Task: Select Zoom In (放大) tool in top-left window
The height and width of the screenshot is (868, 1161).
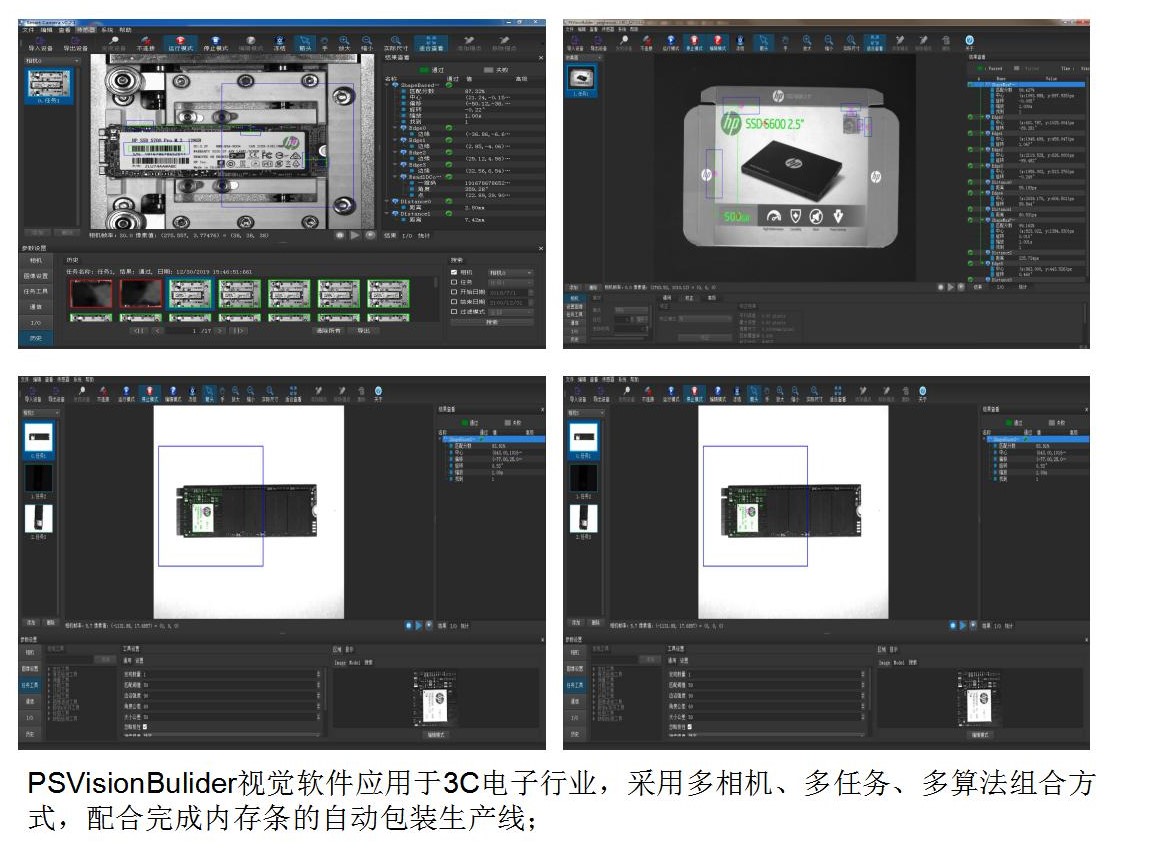Action: point(344,43)
